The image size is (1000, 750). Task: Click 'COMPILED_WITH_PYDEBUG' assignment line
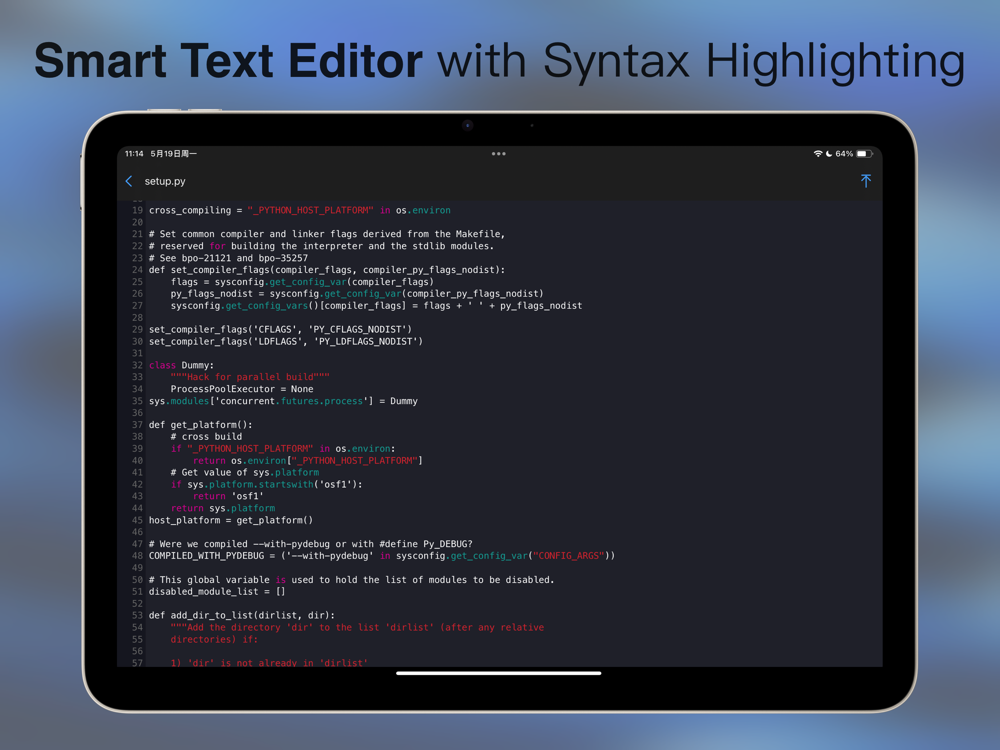[381, 556]
